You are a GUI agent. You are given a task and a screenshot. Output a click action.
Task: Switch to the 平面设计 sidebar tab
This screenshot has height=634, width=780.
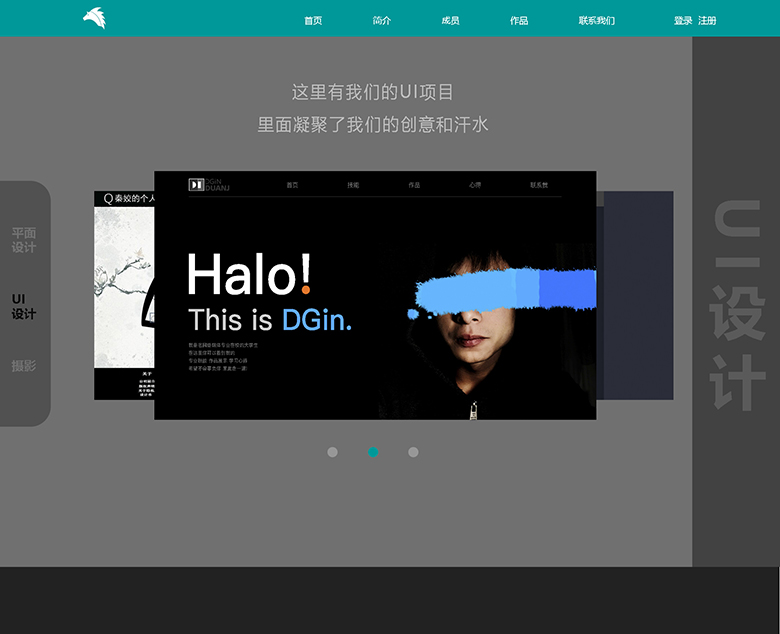(x=24, y=240)
